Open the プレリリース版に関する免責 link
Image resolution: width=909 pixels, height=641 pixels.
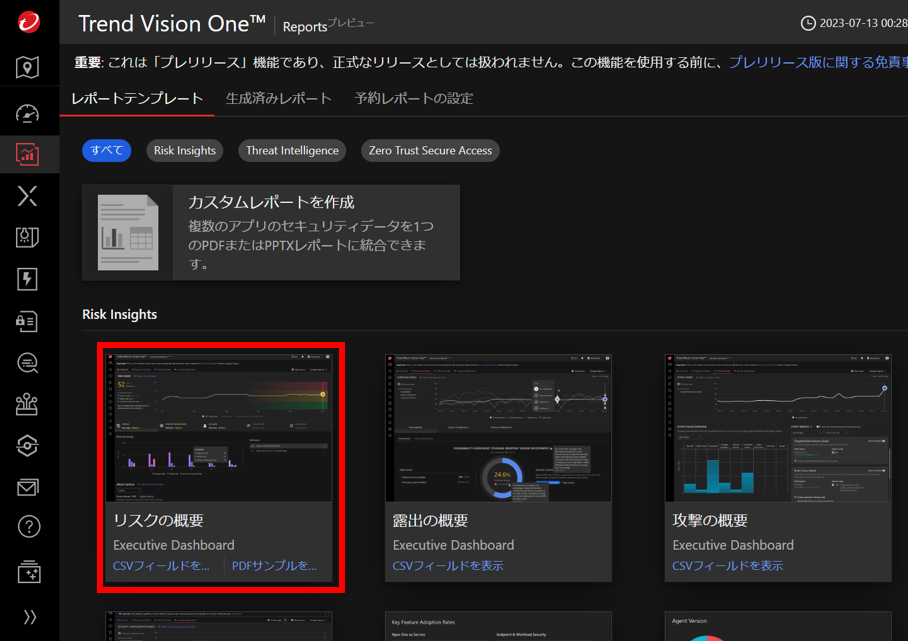click(818, 62)
